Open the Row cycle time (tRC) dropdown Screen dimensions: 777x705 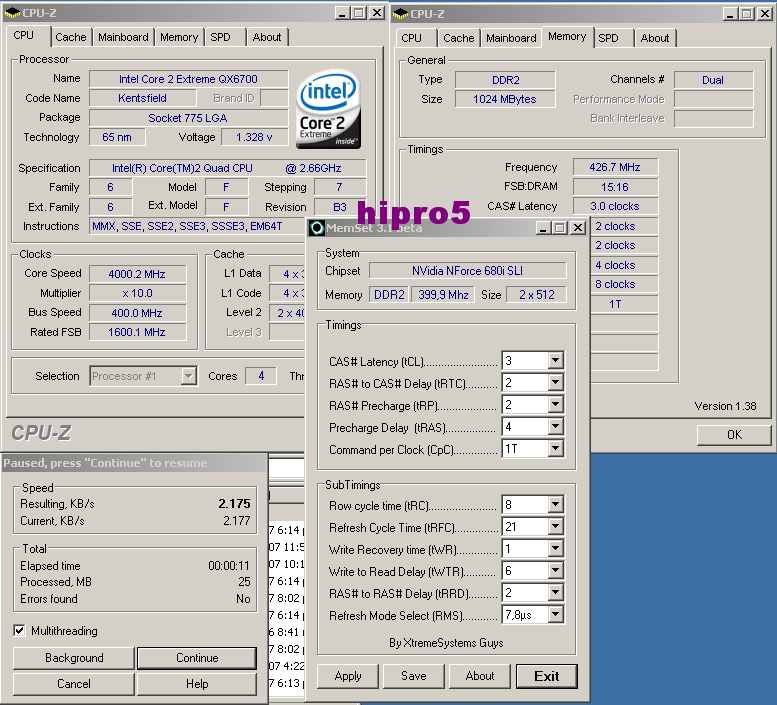tap(555, 504)
